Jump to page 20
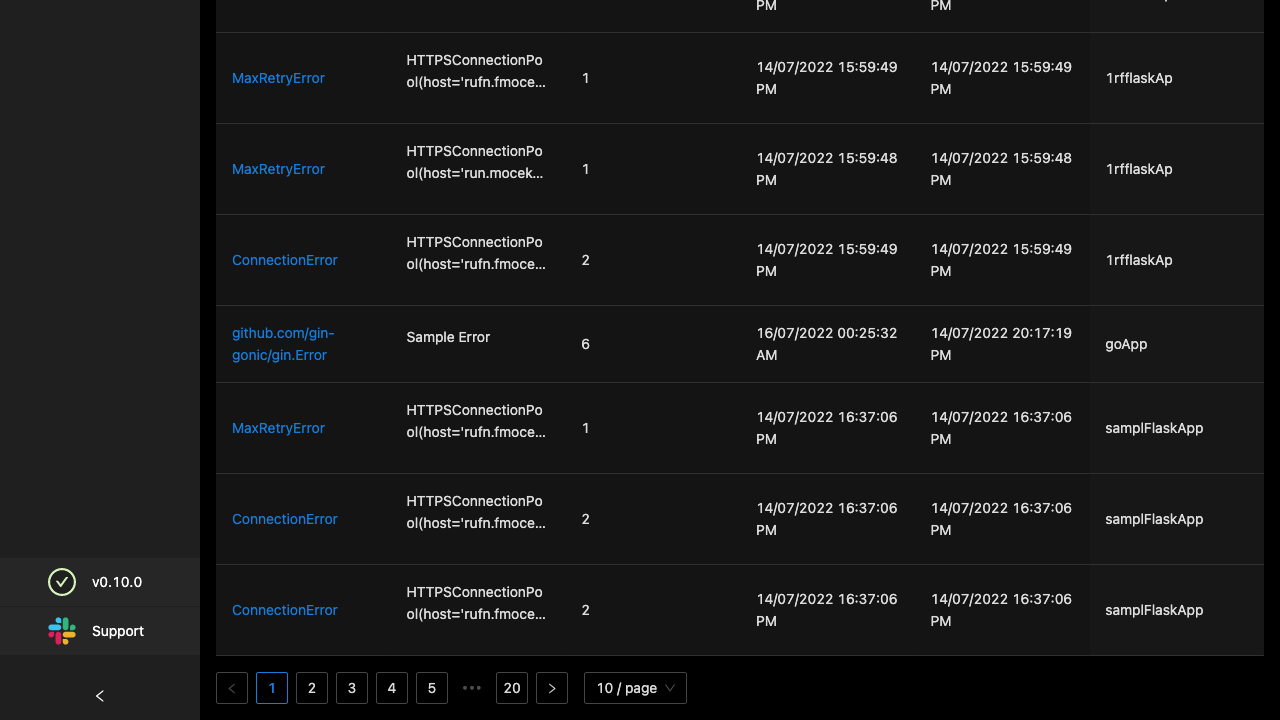1280x720 pixels. [512, 688]
